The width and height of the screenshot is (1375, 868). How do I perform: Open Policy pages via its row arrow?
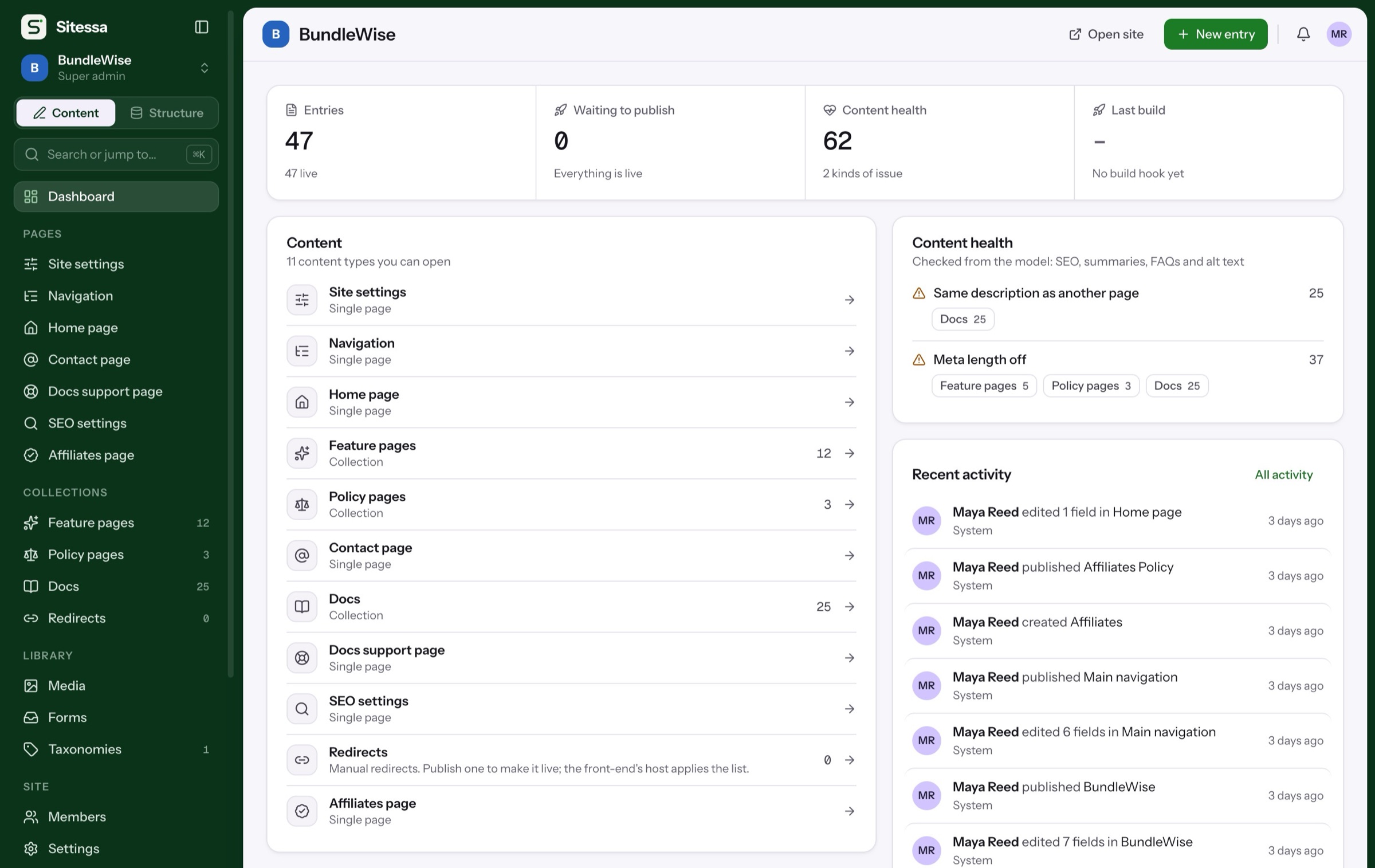[x=850, y=504]
